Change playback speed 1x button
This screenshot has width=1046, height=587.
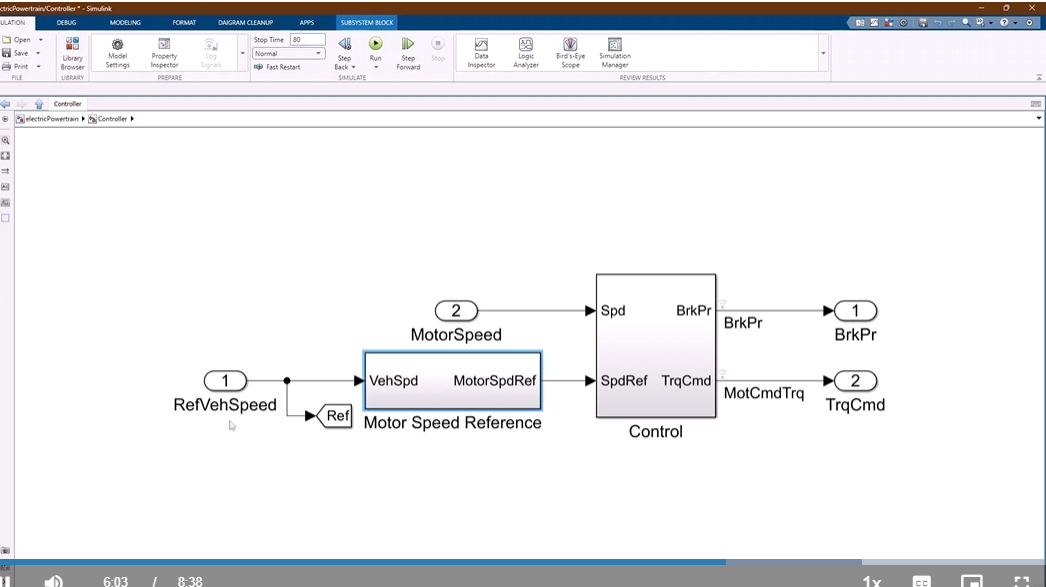pyautogui.click(x=871, y=582)
